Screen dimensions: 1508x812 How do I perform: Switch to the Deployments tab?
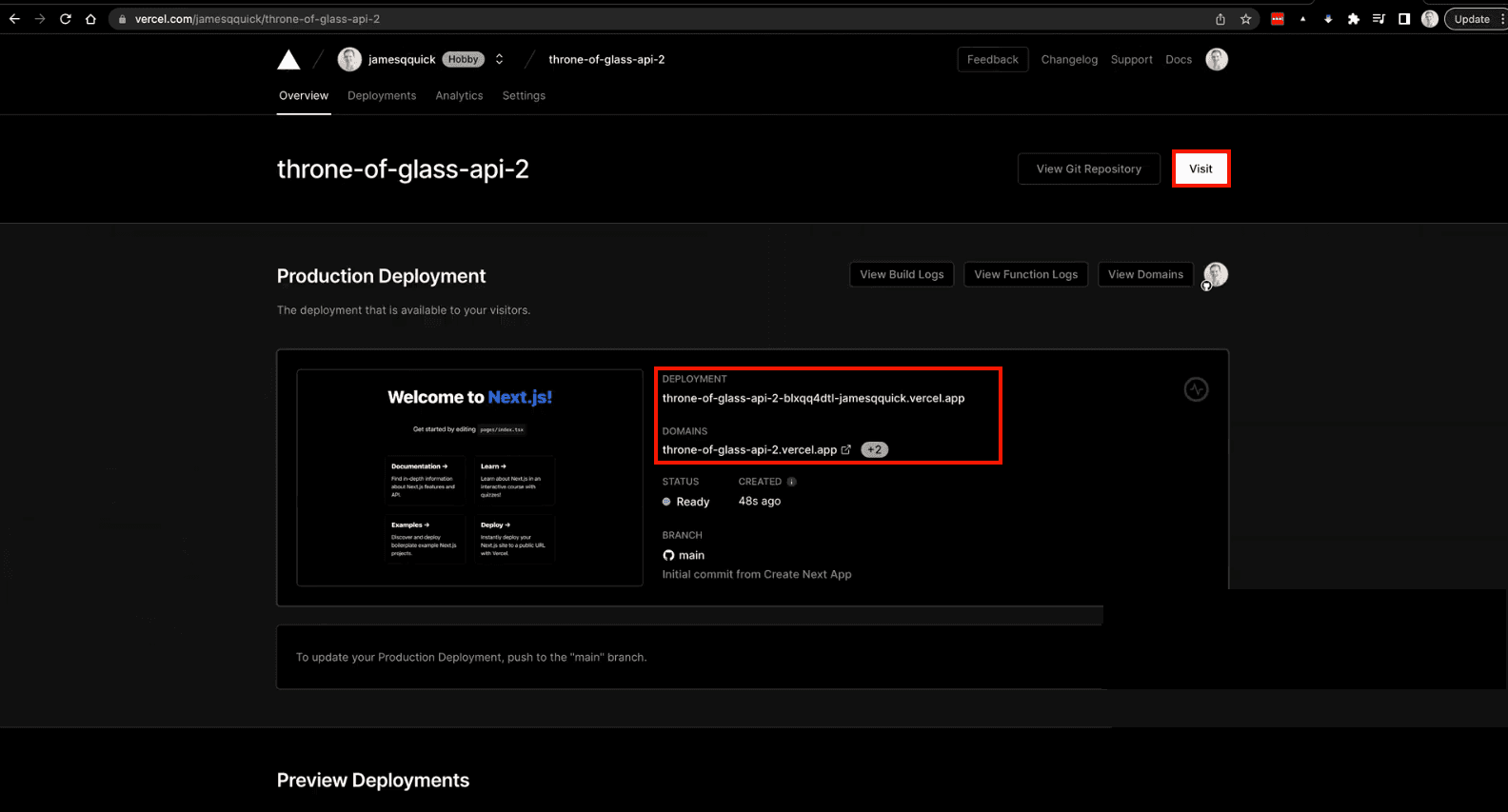[x=382, y=95]
